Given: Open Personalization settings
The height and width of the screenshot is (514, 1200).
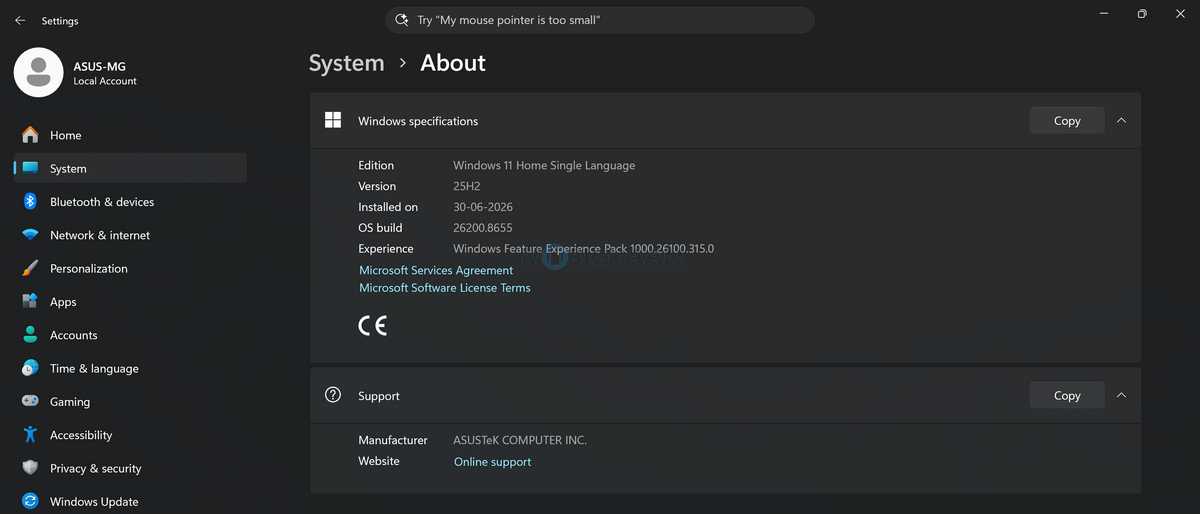Looking at the screenshot, I should point(130,268).
